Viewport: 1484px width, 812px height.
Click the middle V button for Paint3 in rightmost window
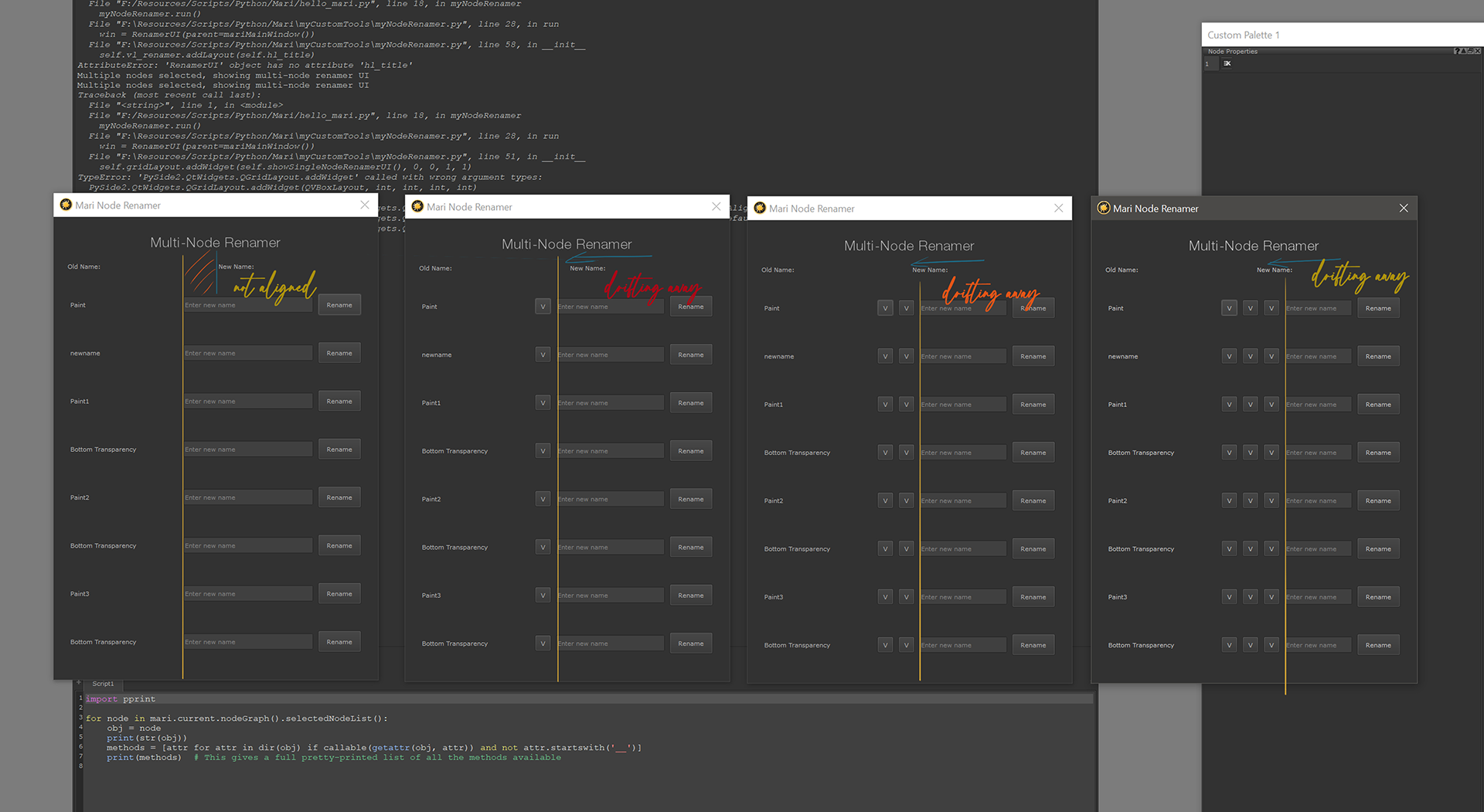[x=1250, y=597]
